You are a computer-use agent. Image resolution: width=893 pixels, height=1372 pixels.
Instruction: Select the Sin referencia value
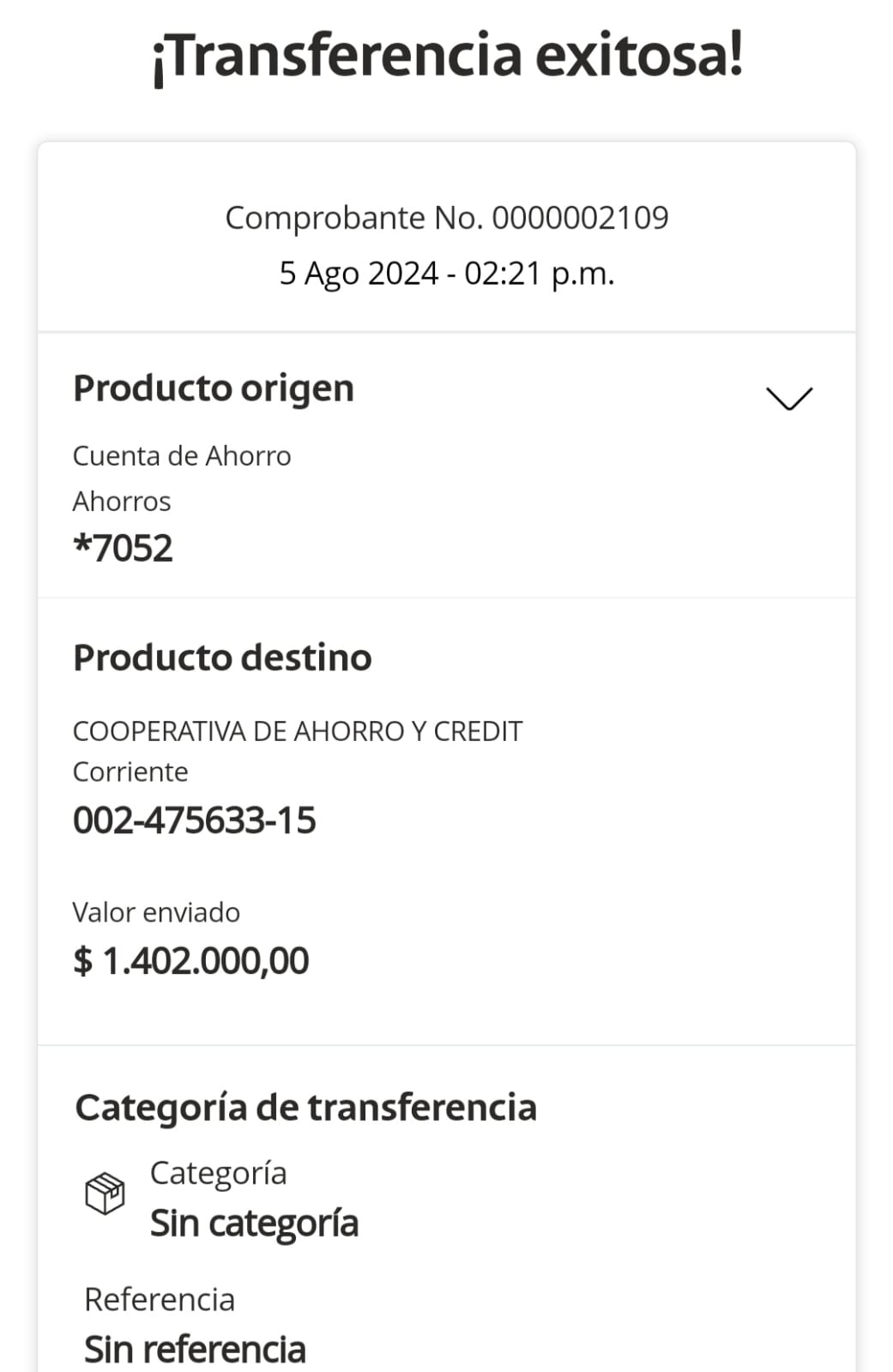pos(196,1350)
